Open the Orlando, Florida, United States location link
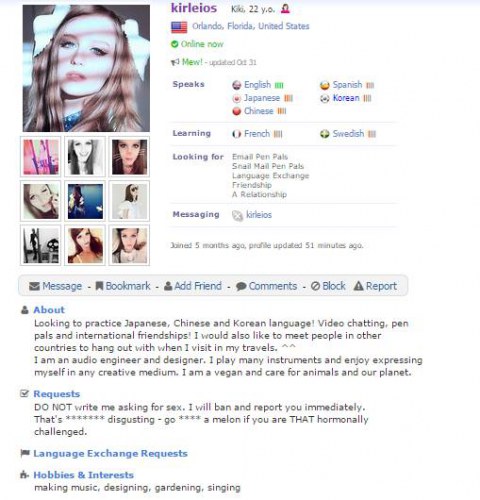The width and height of the screenshot is (480, 500). [251, 26]
